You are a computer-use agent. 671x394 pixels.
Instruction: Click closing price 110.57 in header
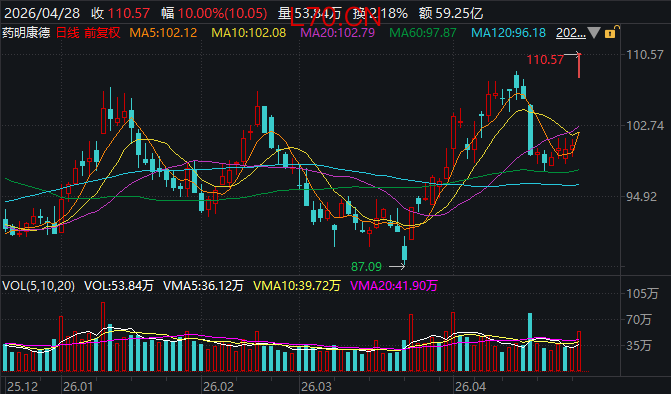tap(129, 13)
